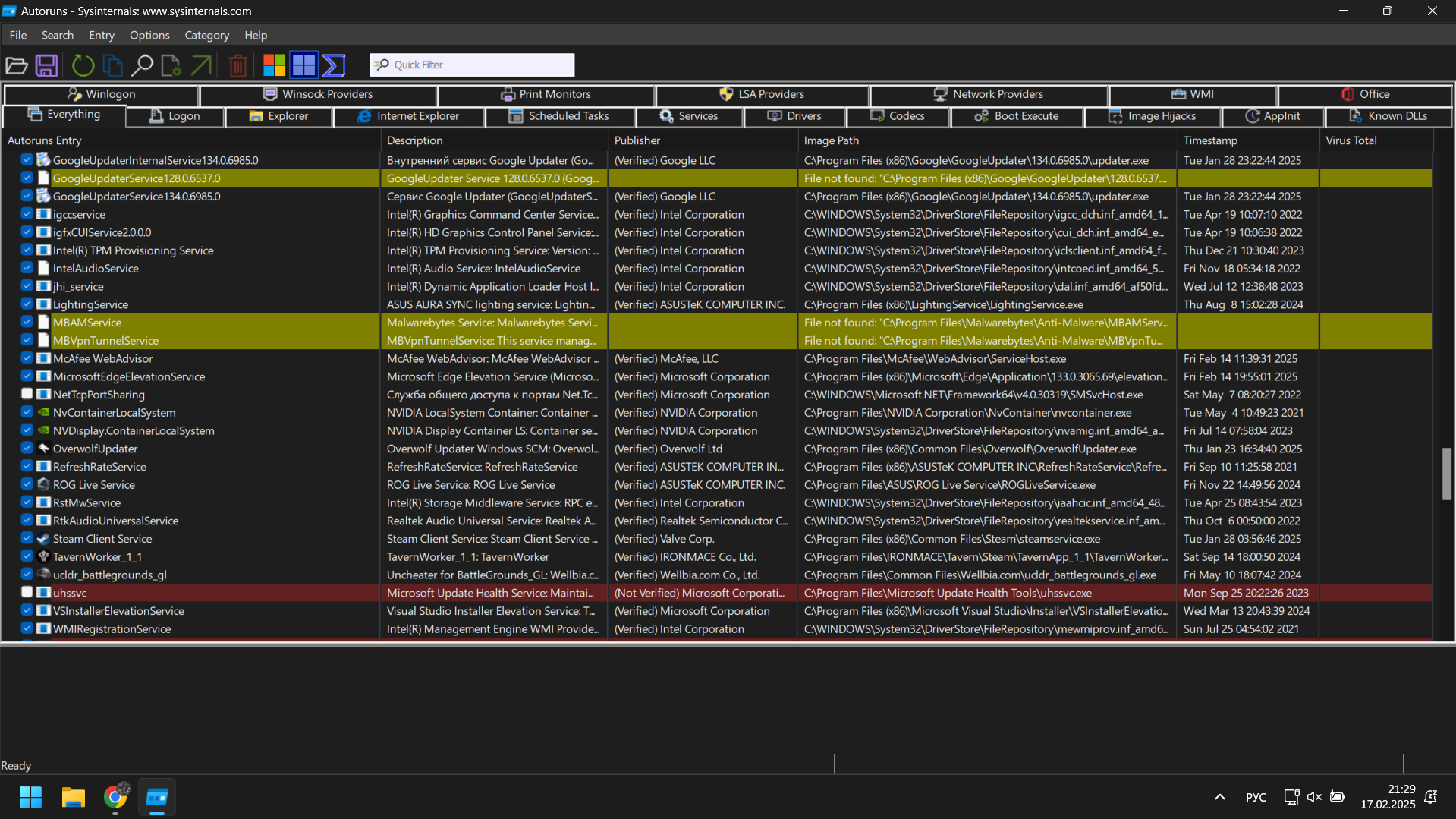Uncheck WMIRegistrationService checkbox
This screenshot has height=819, width=1456.
[x=27, y=628]
